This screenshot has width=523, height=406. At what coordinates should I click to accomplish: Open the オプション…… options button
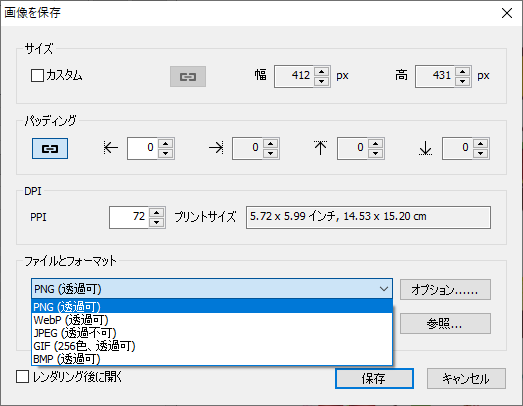[x=445, y=290]
